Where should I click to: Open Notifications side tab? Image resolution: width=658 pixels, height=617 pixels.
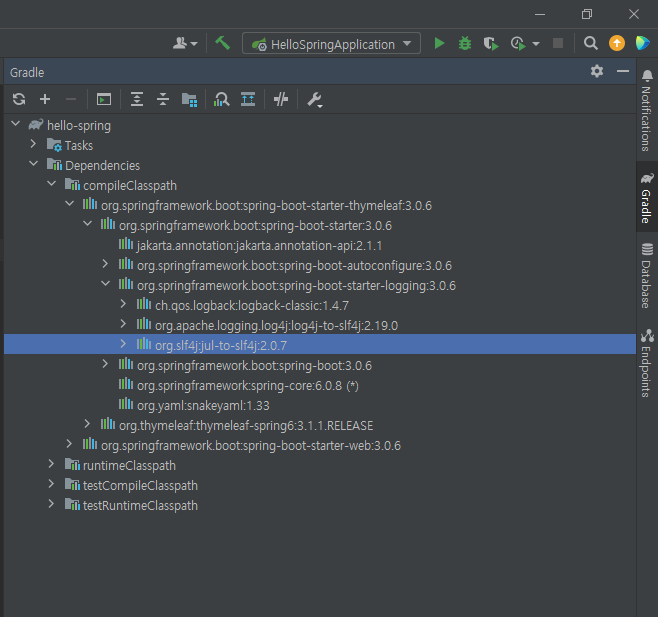click(647, 111)
